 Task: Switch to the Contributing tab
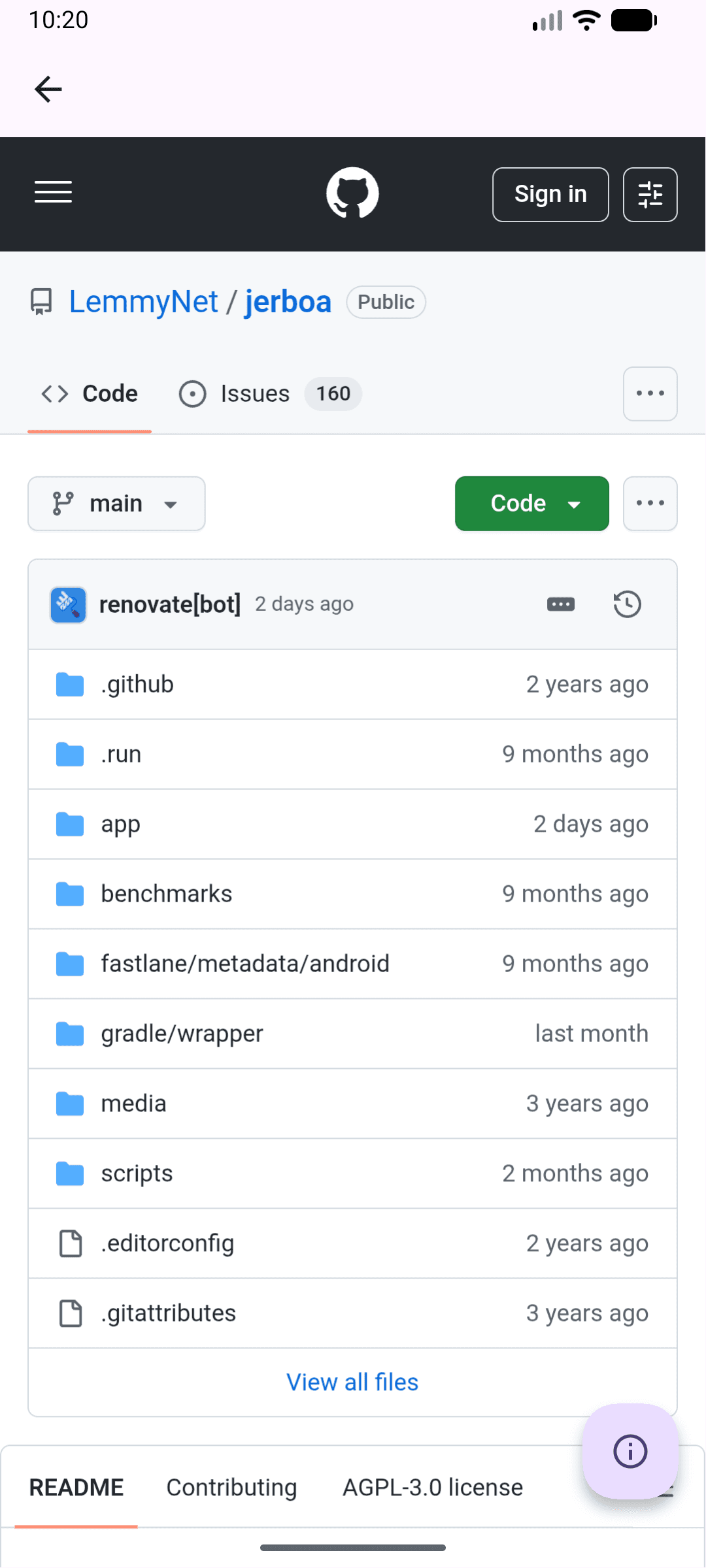pyautogui.click(x=231, y=1488)
